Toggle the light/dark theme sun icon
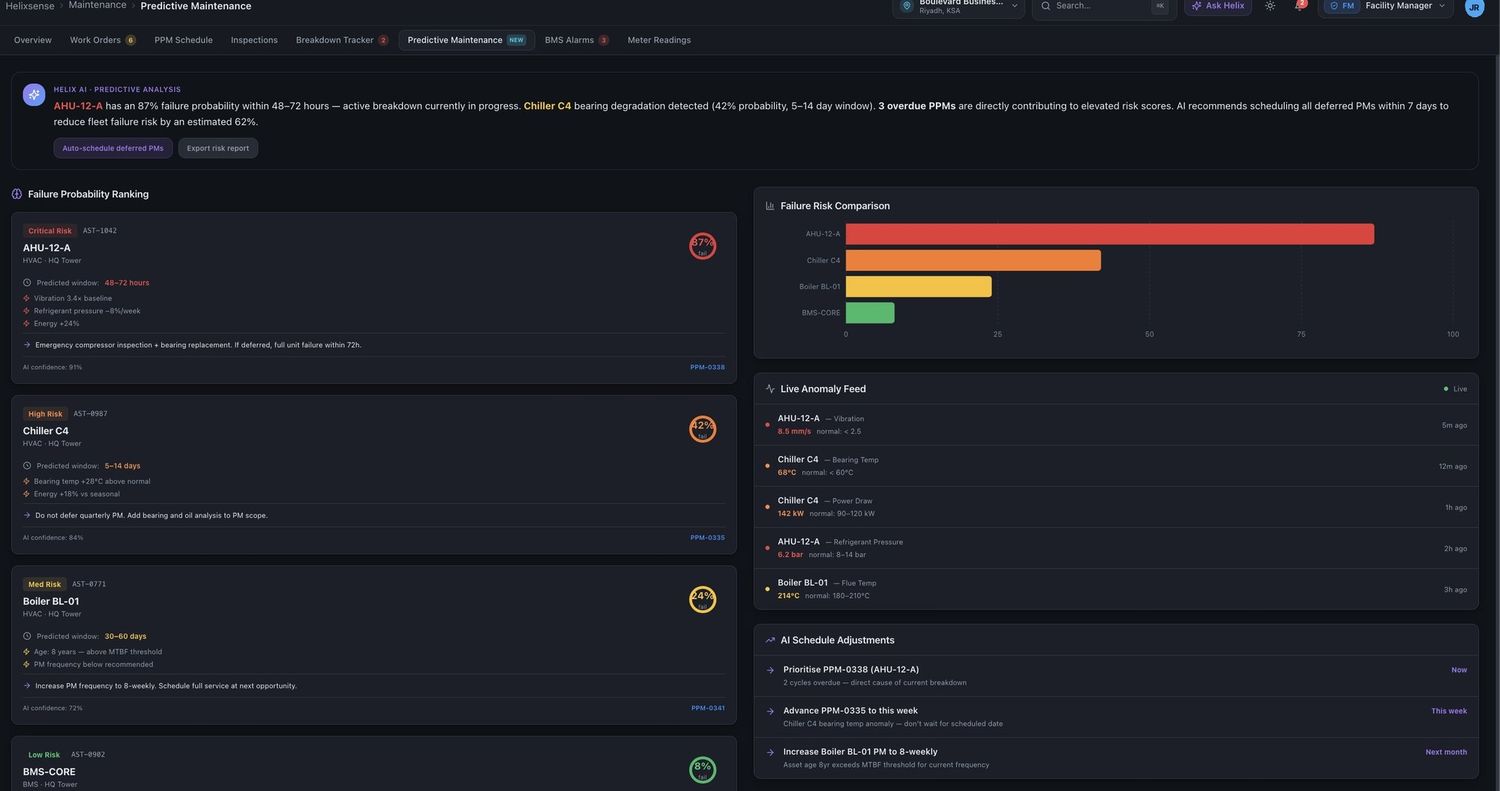Screen dimensions: 1500x791 pos(1270,6)
